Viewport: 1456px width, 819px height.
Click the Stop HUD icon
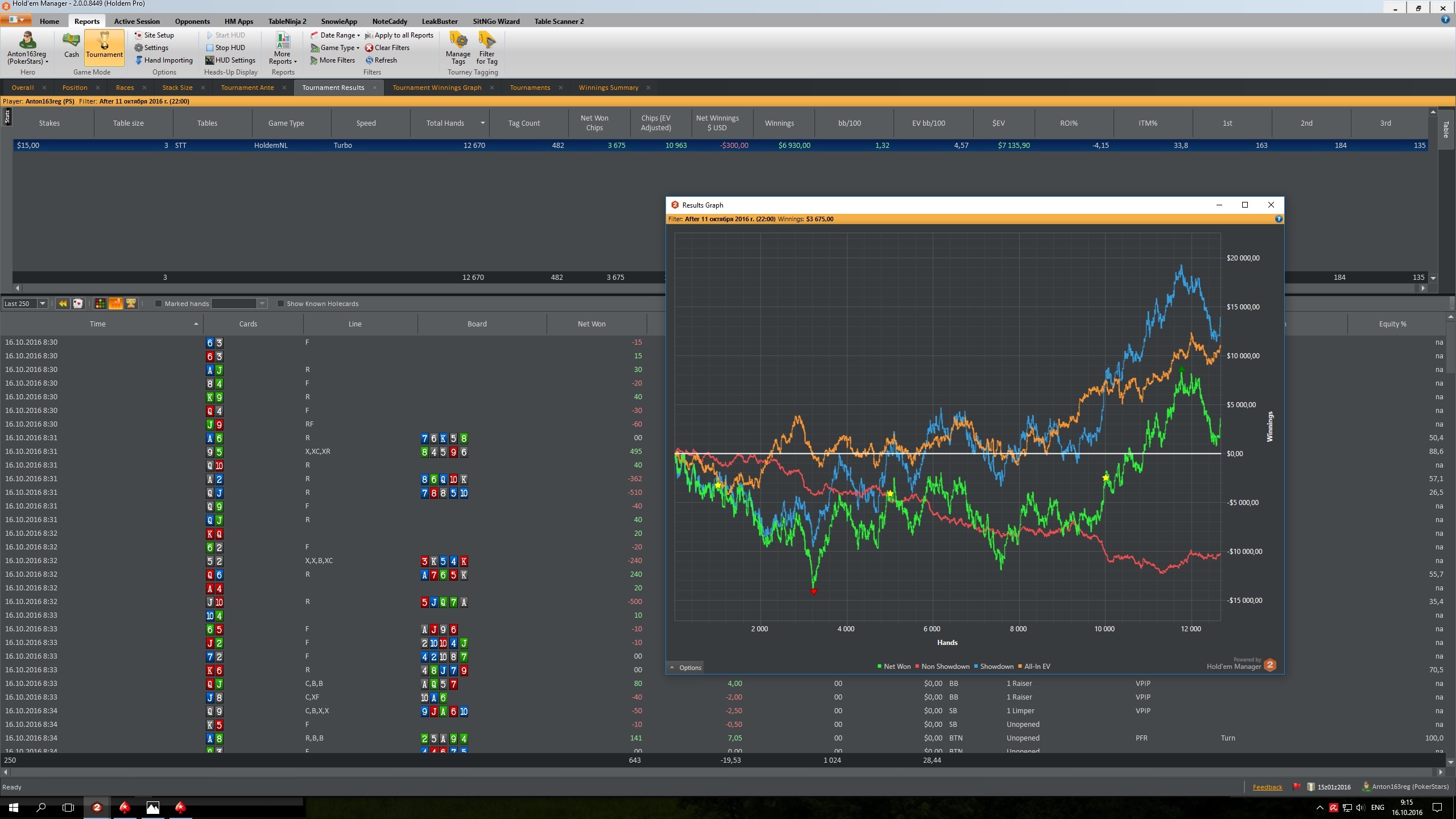[209, 48]
